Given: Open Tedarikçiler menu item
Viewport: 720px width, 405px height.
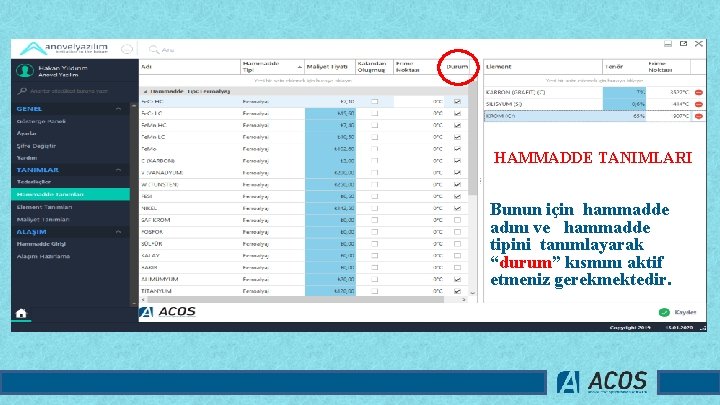Looking at the screenshot, I should pos(34,182).
